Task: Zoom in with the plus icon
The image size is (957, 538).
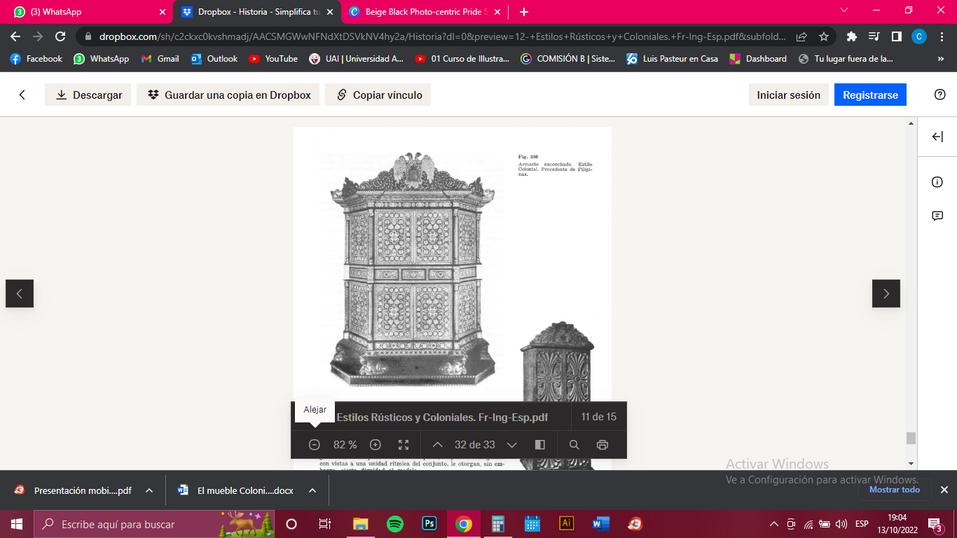Action: 375,445
